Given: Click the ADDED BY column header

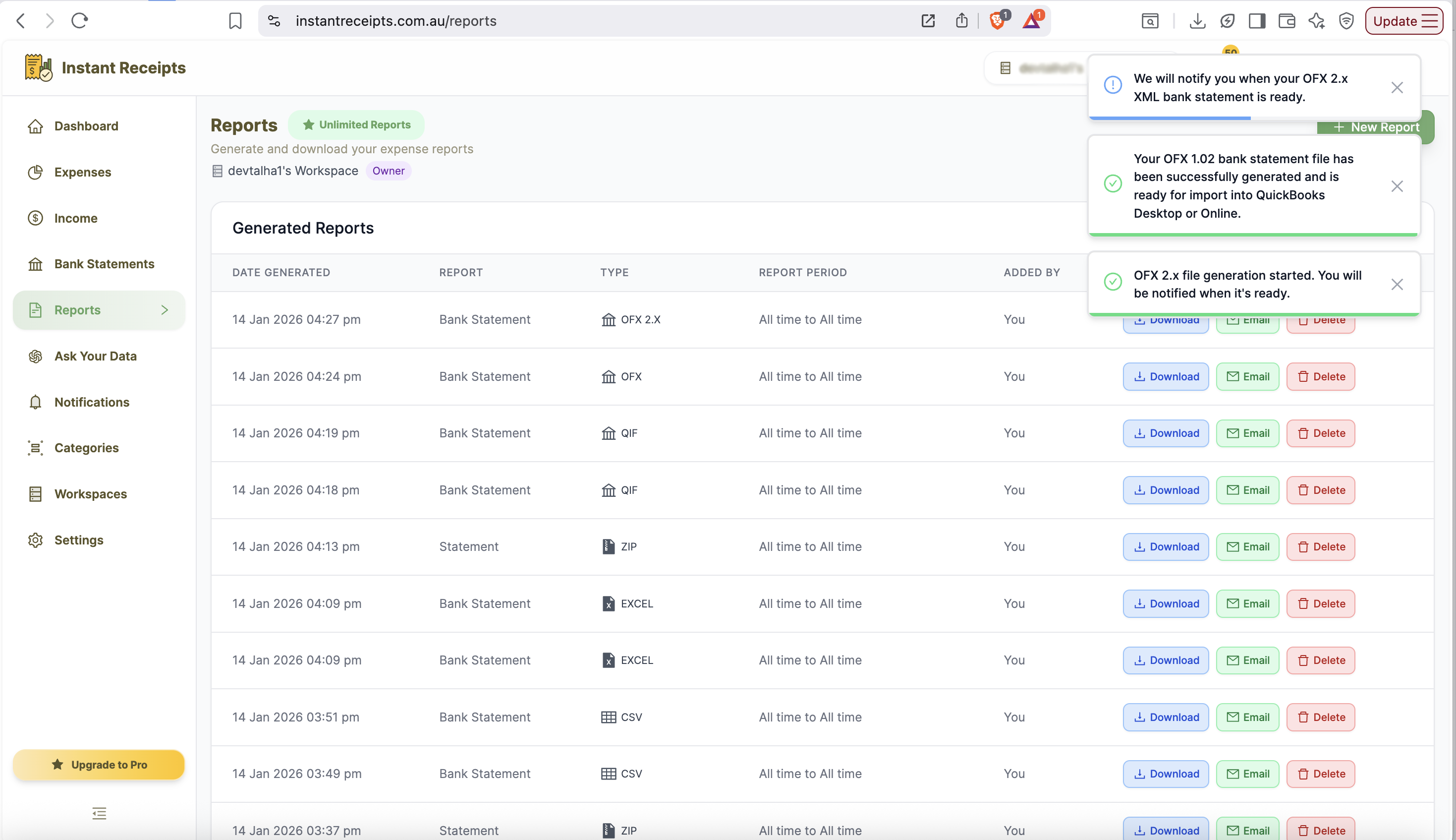Looking at the screenshot, I should pos(1032,272).
